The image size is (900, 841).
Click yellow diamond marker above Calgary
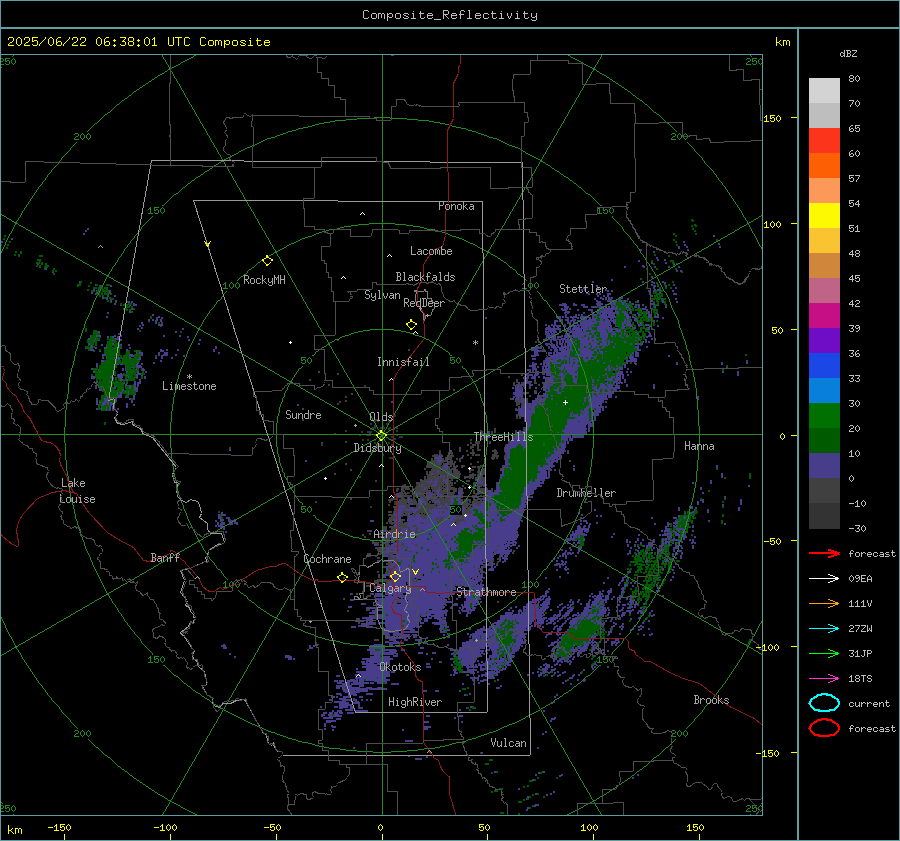pos(395,576)
